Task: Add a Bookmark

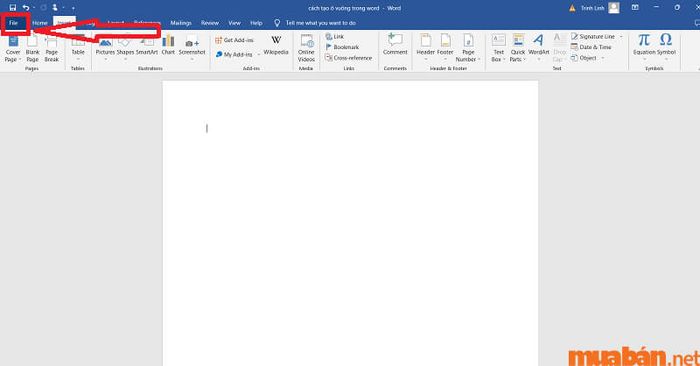Action: [342, 47]
